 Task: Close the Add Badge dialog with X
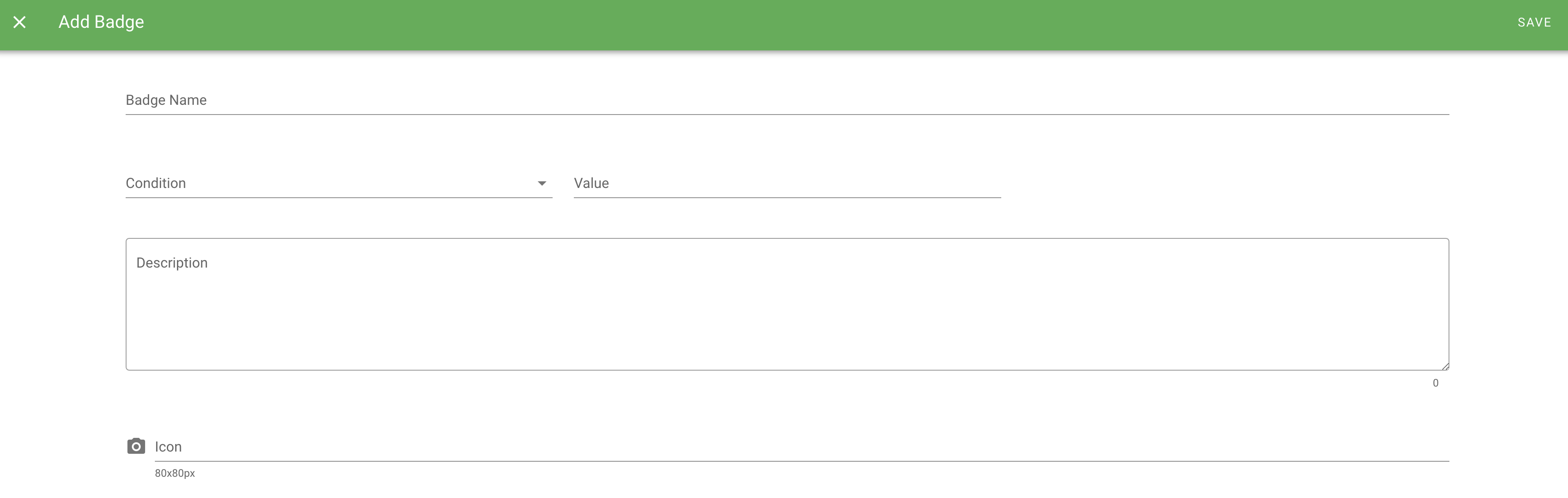point(19,23)
